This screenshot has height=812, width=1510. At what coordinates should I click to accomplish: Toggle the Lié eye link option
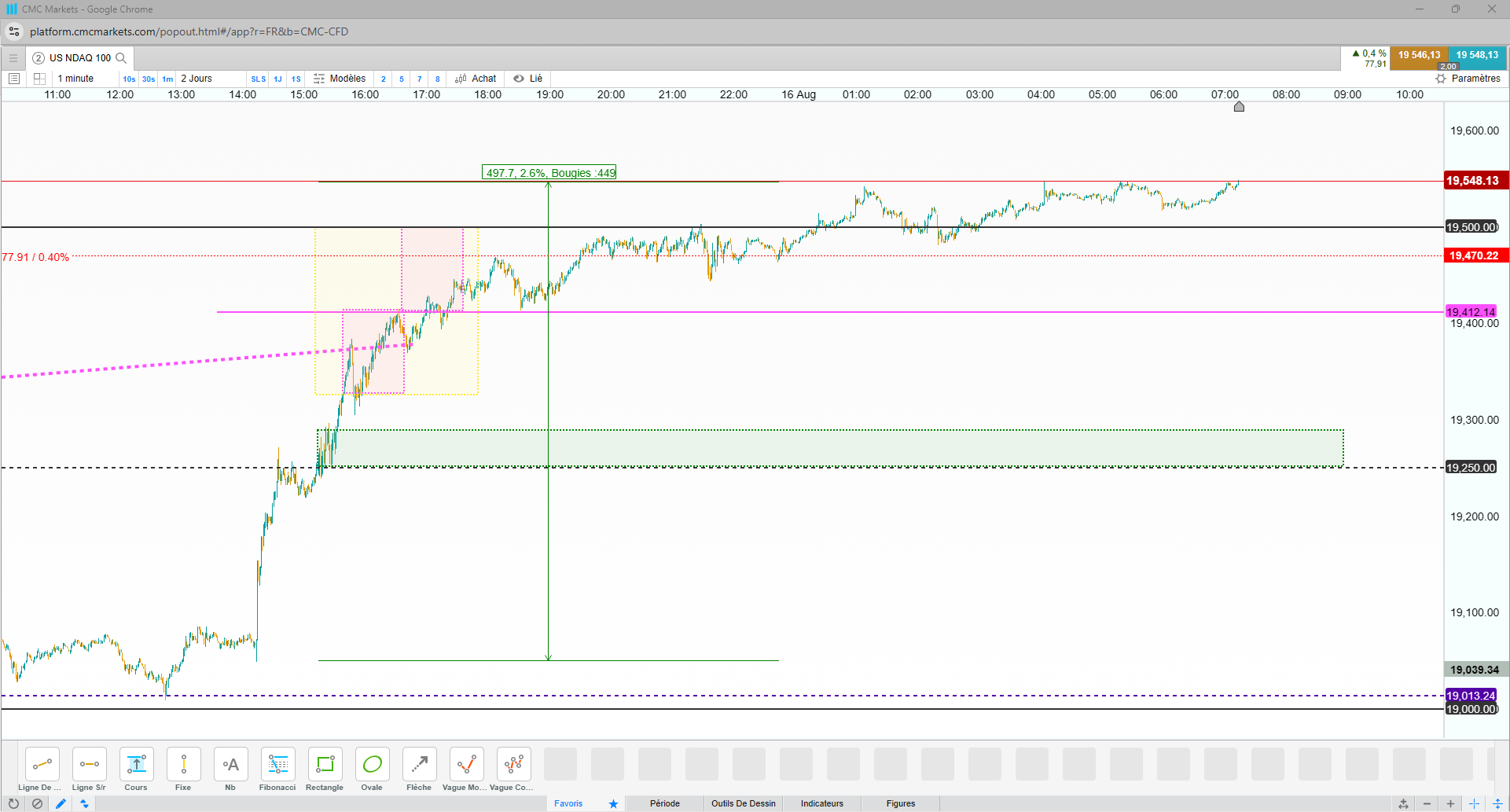coord(527,79)
